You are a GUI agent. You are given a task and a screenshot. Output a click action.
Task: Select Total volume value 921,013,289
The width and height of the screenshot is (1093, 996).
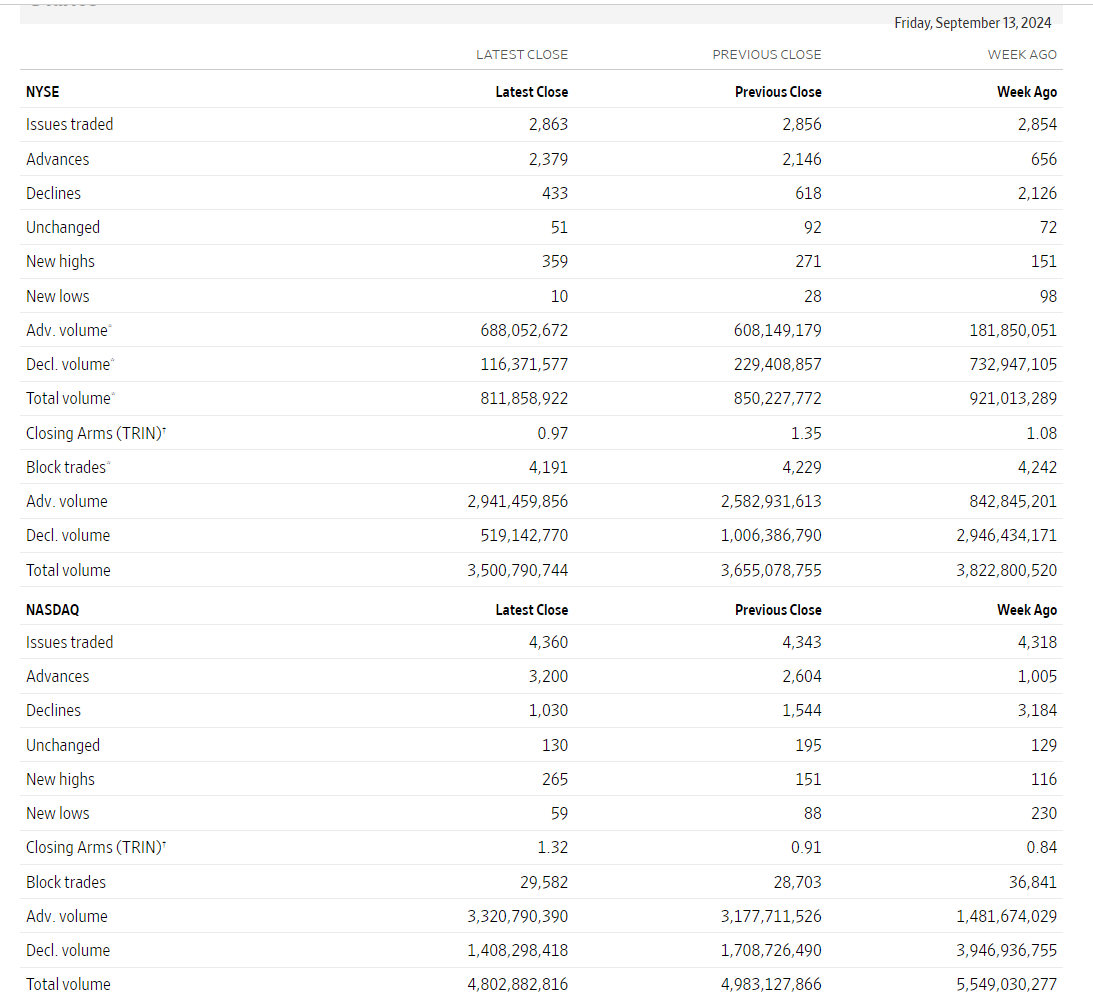point(1013,399)
